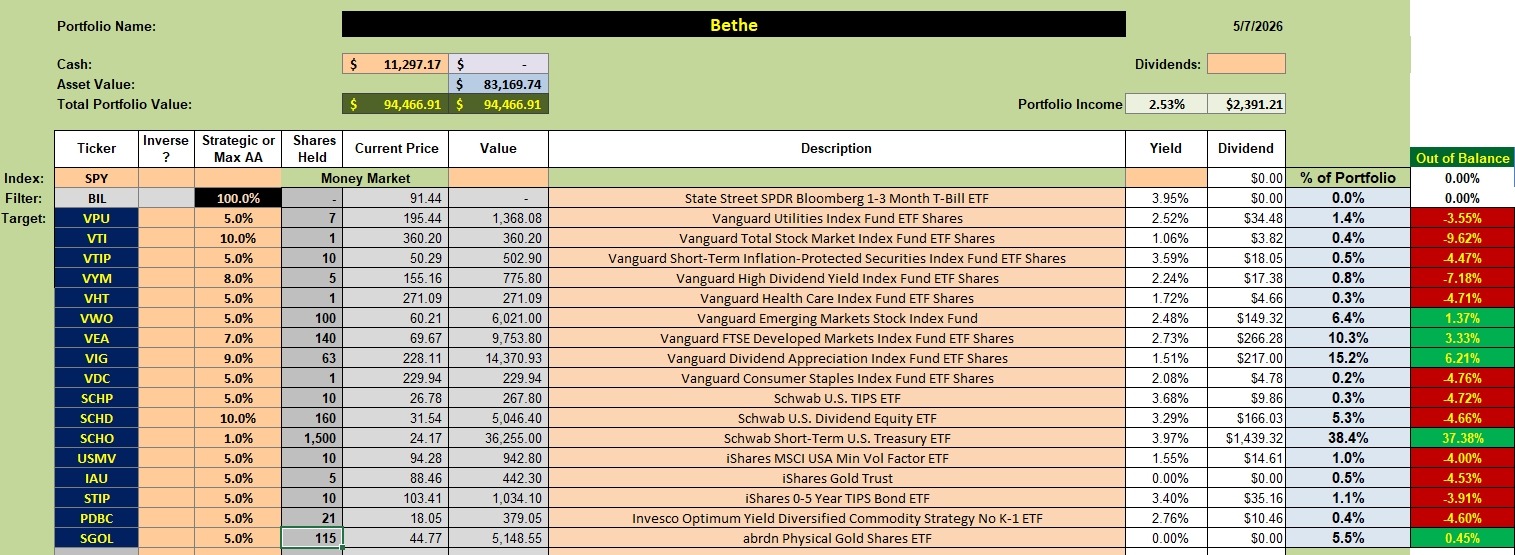The width and height of the screenshot is (1515, 555).
Task: Click the VIG ticker cell
Action: tap(97, 358)
